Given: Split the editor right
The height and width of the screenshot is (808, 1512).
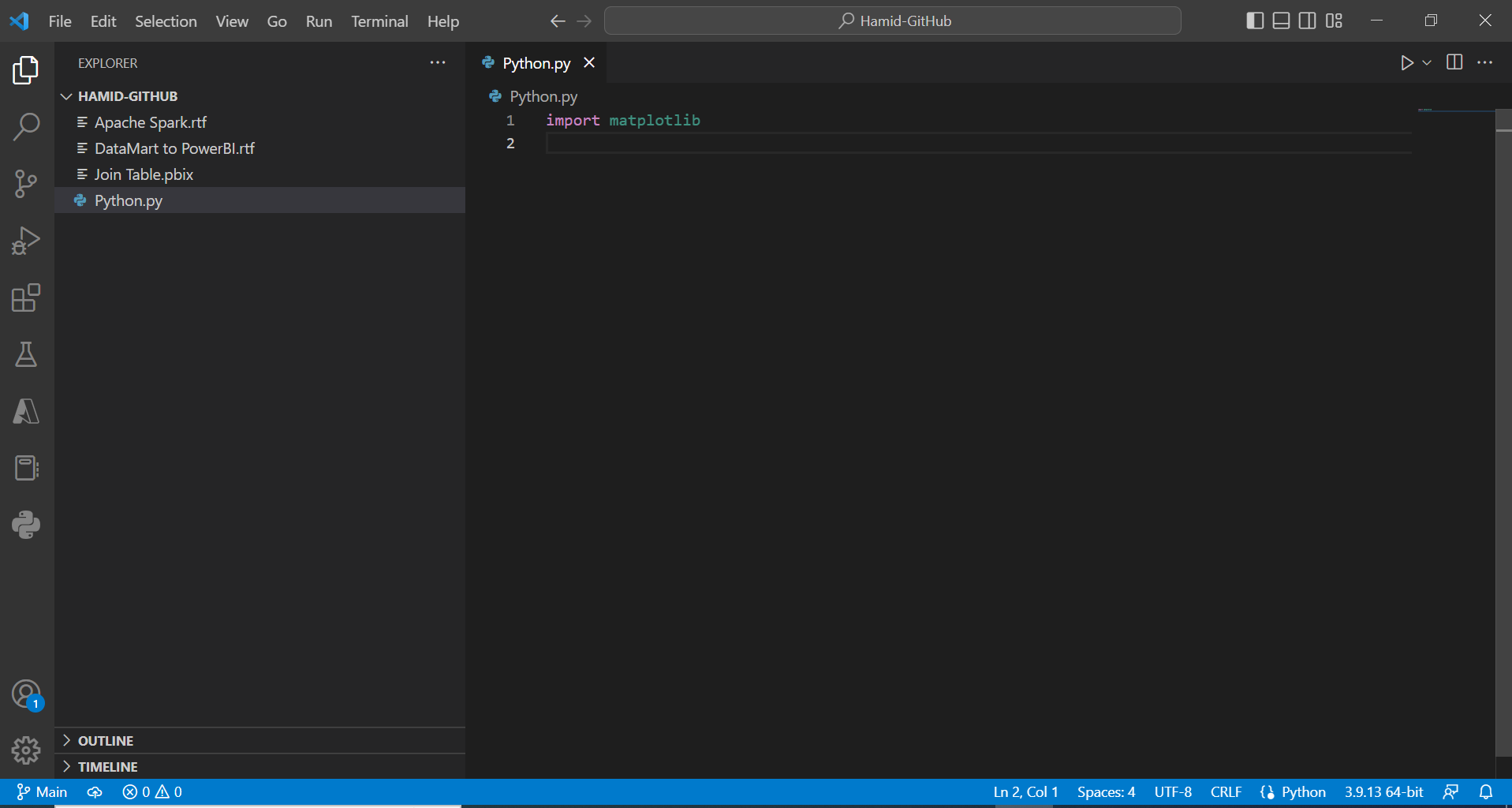Looking at the screenshot, I should (1454, 62).
